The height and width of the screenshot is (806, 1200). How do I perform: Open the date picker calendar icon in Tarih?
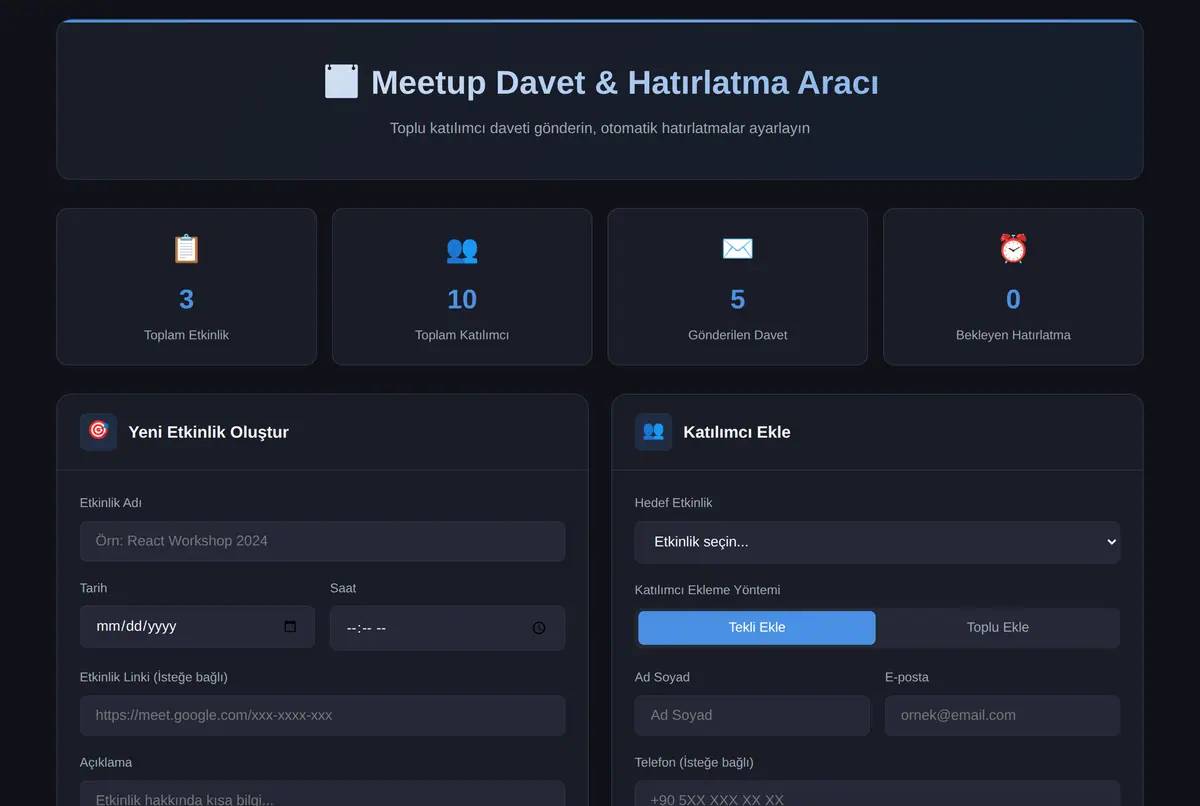click(x=290, y=627)
